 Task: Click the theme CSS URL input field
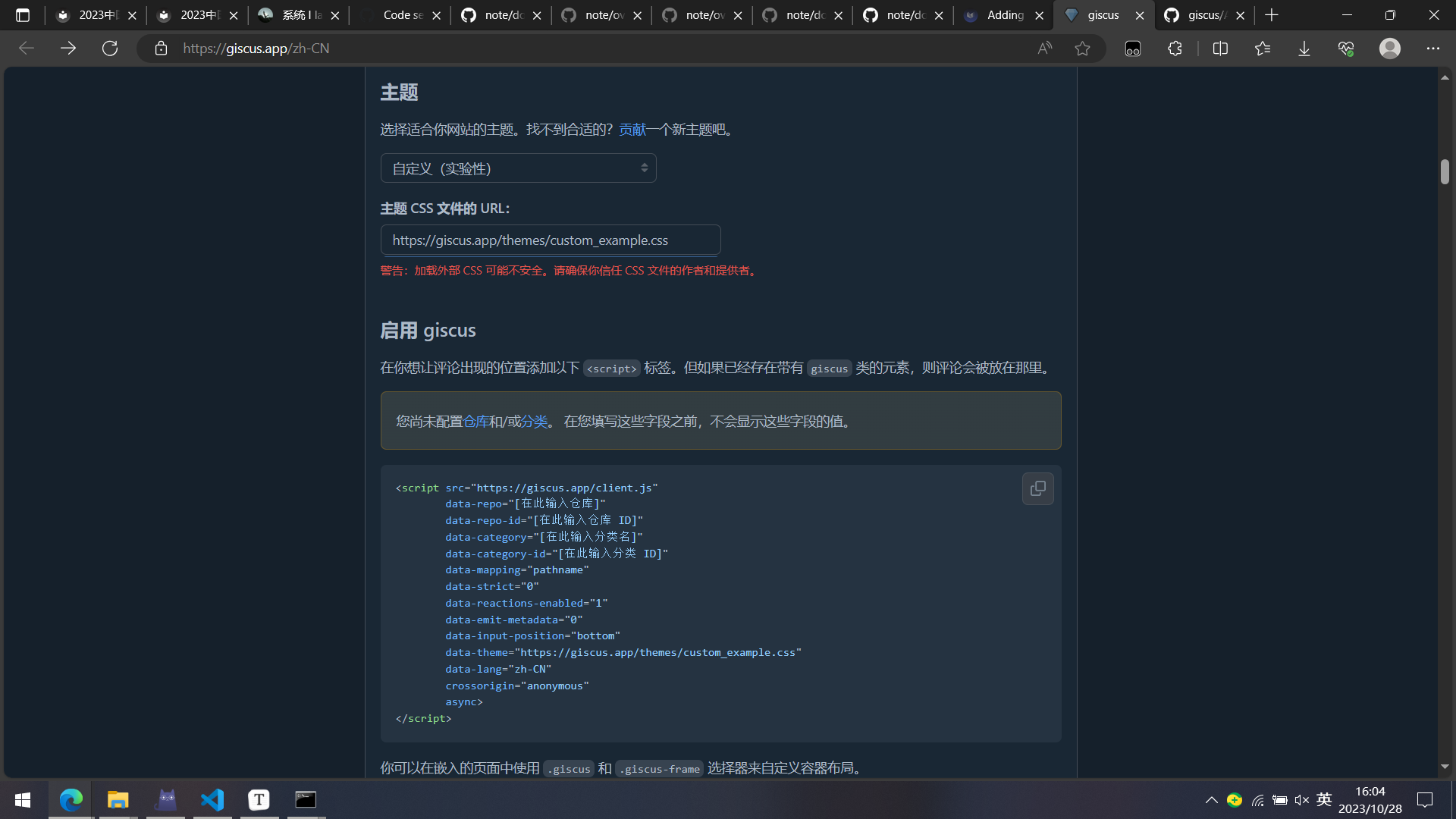tap(550, 240)
